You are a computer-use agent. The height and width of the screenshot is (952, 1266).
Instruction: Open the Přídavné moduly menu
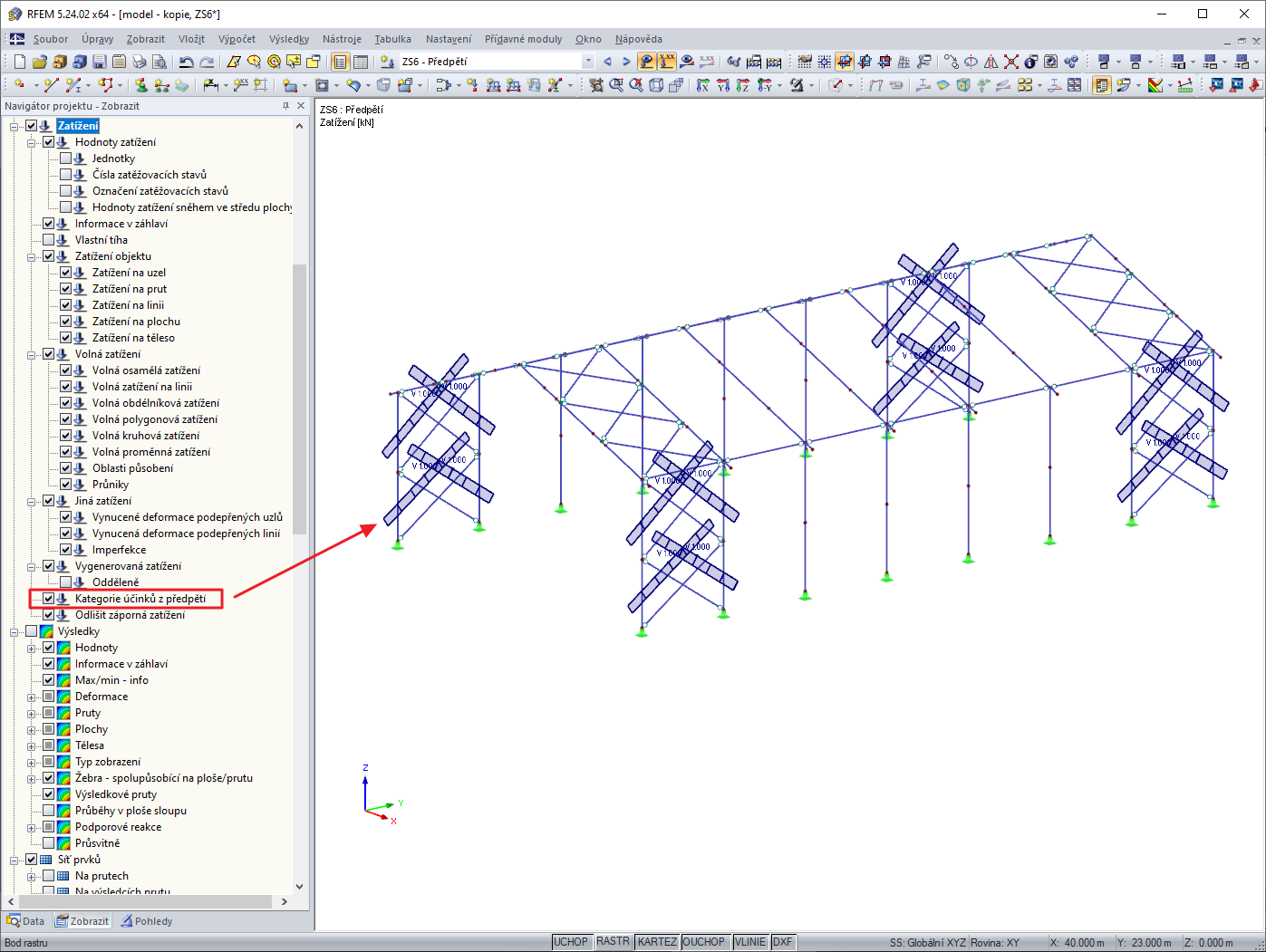tap(523, 39)
